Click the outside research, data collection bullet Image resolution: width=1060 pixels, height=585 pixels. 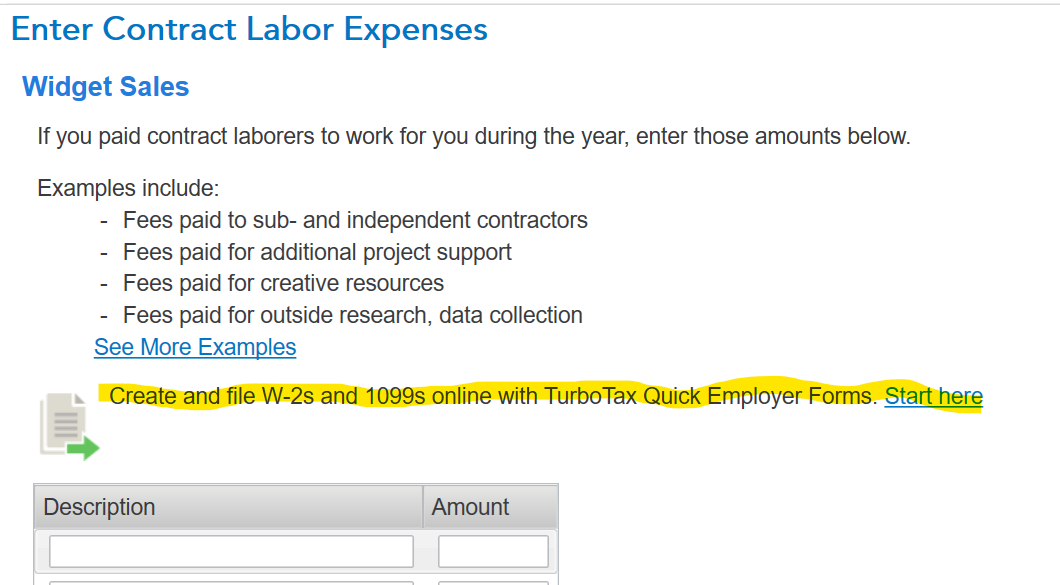352,315
